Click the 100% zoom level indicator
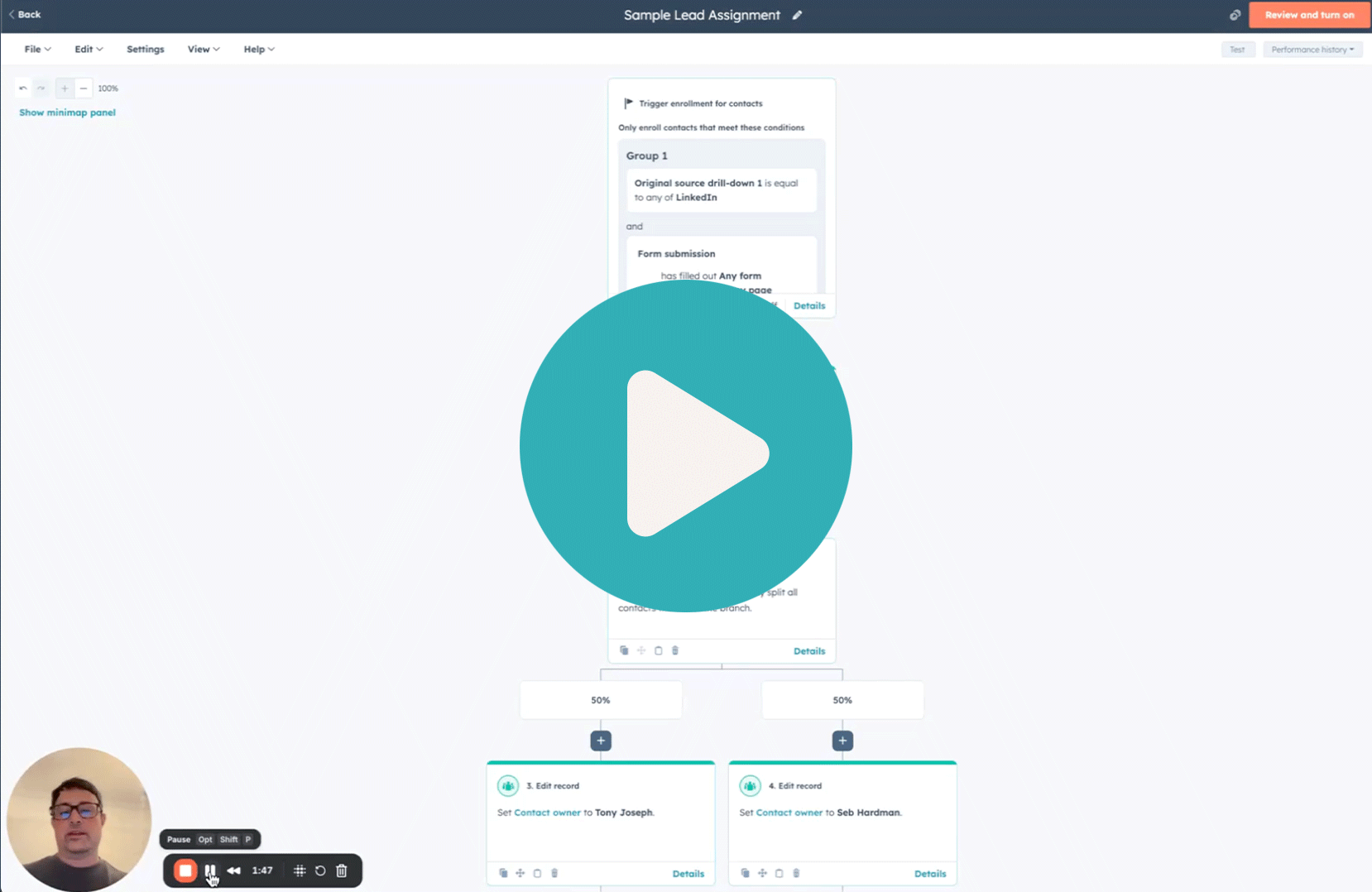Screen dimensions: 1372x892 [108, 88]
